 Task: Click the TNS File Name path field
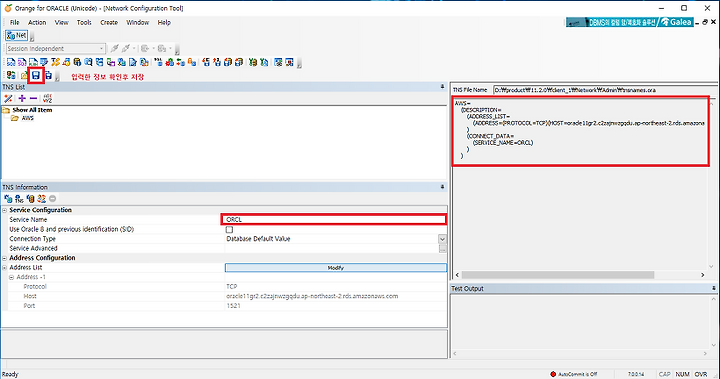coord(605,90)
